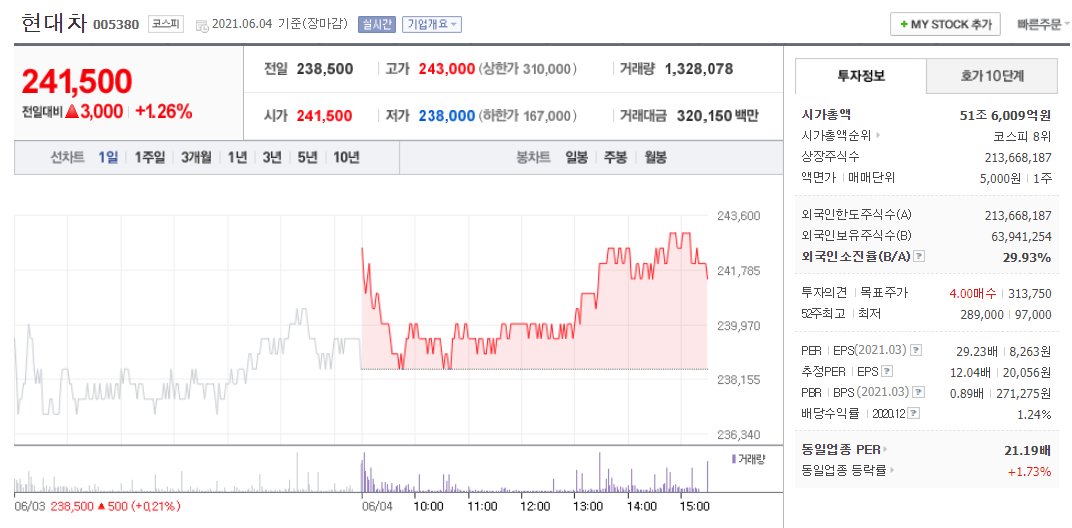This screenshot has height=528, width=1072.
Task: Click the 현대차 stock name heading
Action: 53,23
